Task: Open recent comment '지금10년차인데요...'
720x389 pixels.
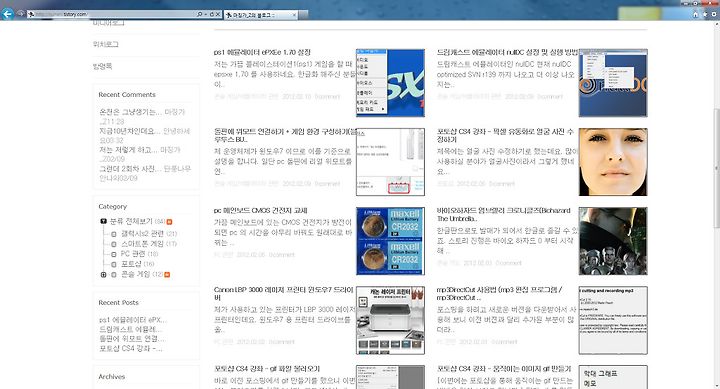Action: tap(129, 131)
